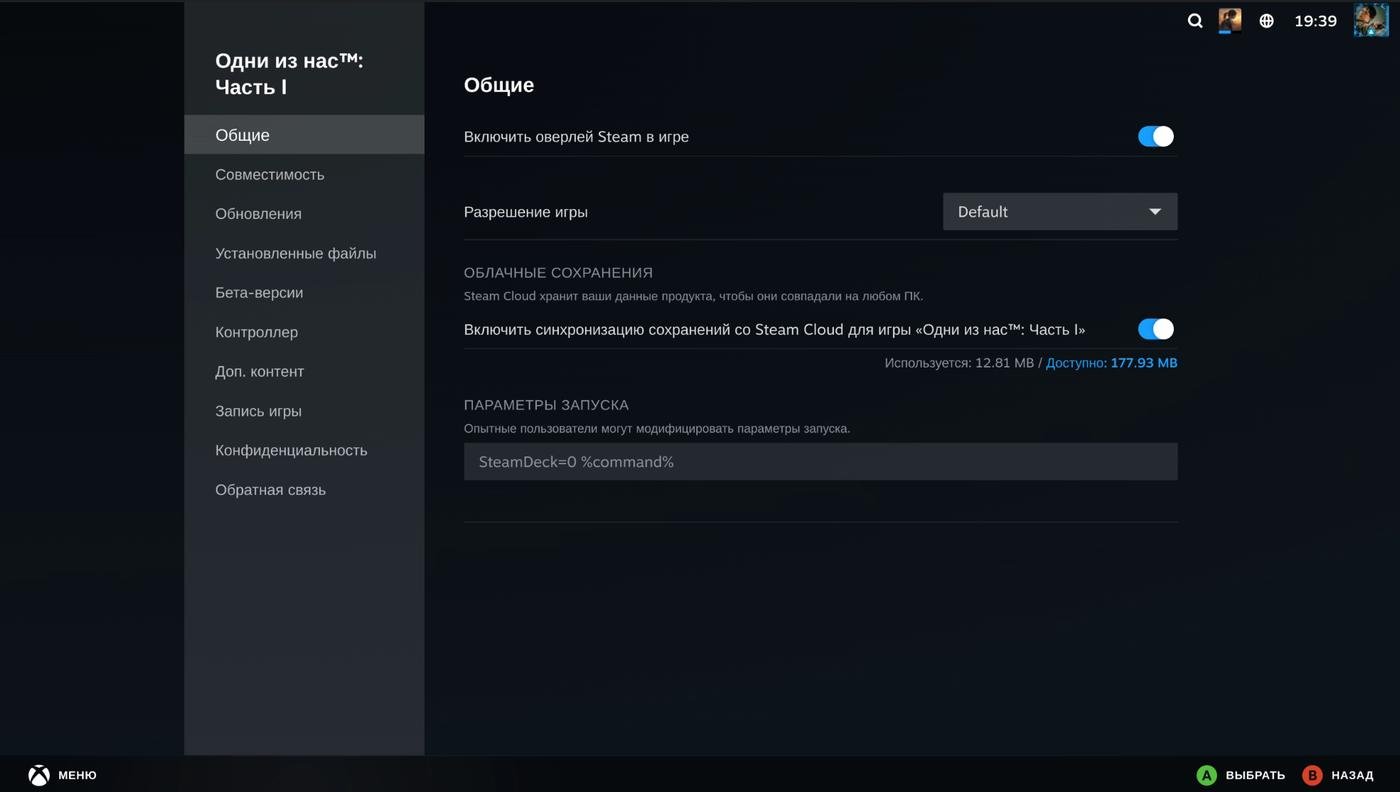Image resolution: width=1400 pixels, height=792 pixels.
Task: Click the ОБЛАЧНЫЕ СОХРАНЕНИЯ heading
Action: [558, 272]
